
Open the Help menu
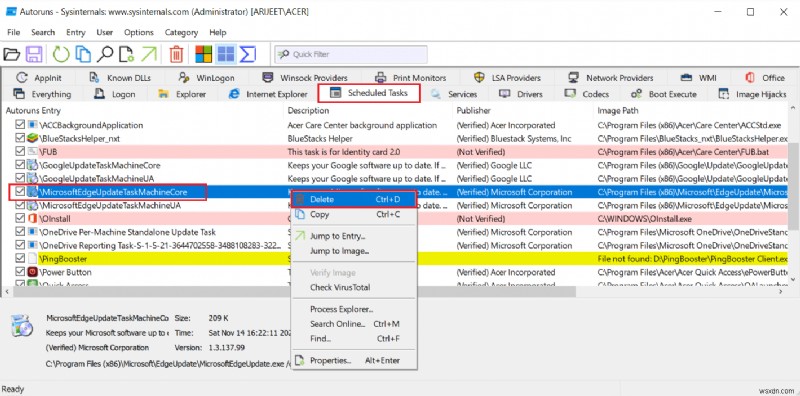[x=218, y=32]
